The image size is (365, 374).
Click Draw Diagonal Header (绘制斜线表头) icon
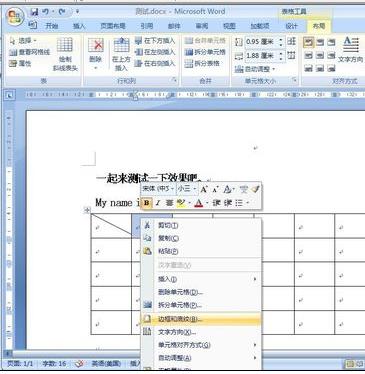click(65, 54)
